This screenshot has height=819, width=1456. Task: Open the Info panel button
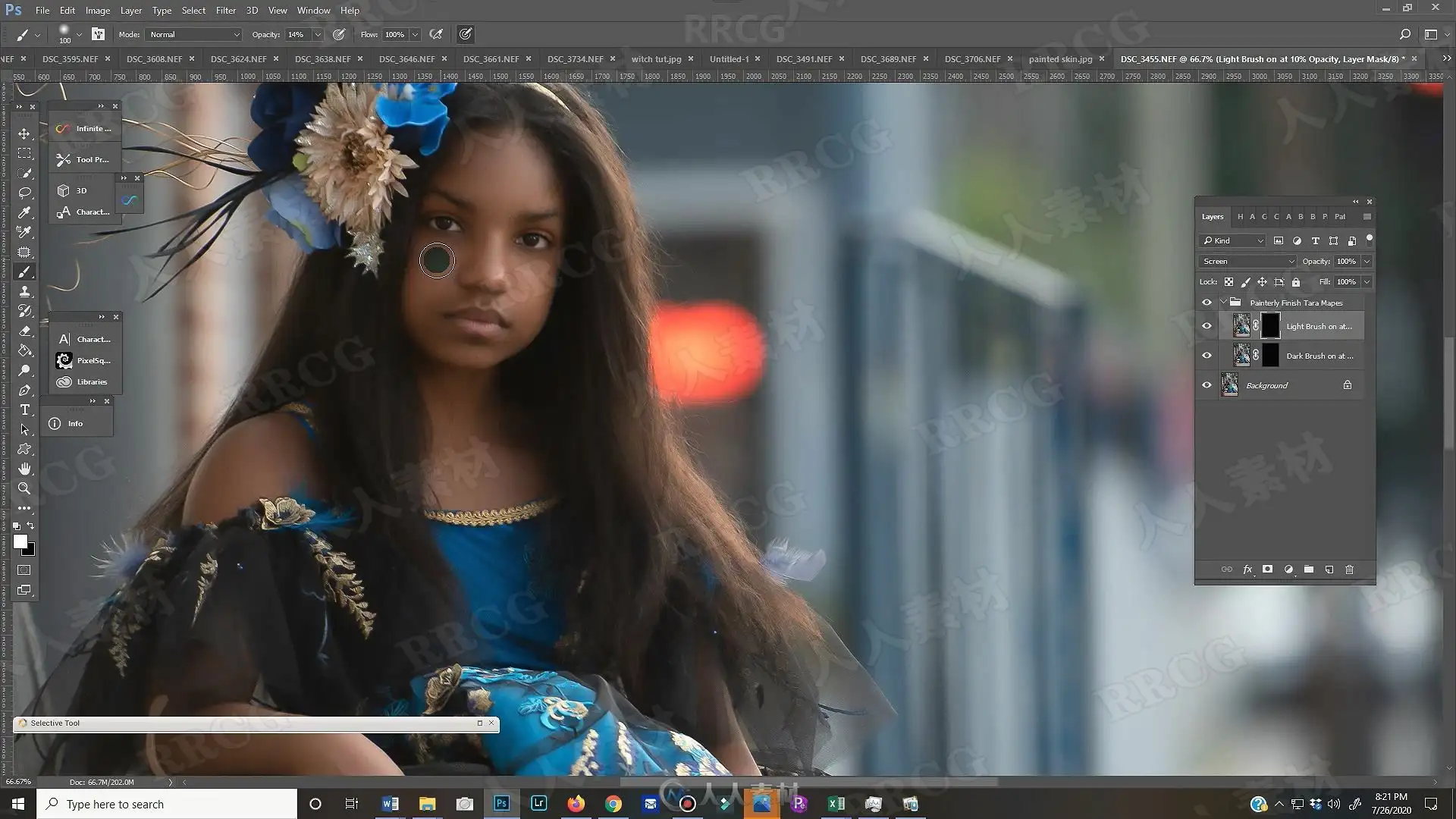[75, 423]
